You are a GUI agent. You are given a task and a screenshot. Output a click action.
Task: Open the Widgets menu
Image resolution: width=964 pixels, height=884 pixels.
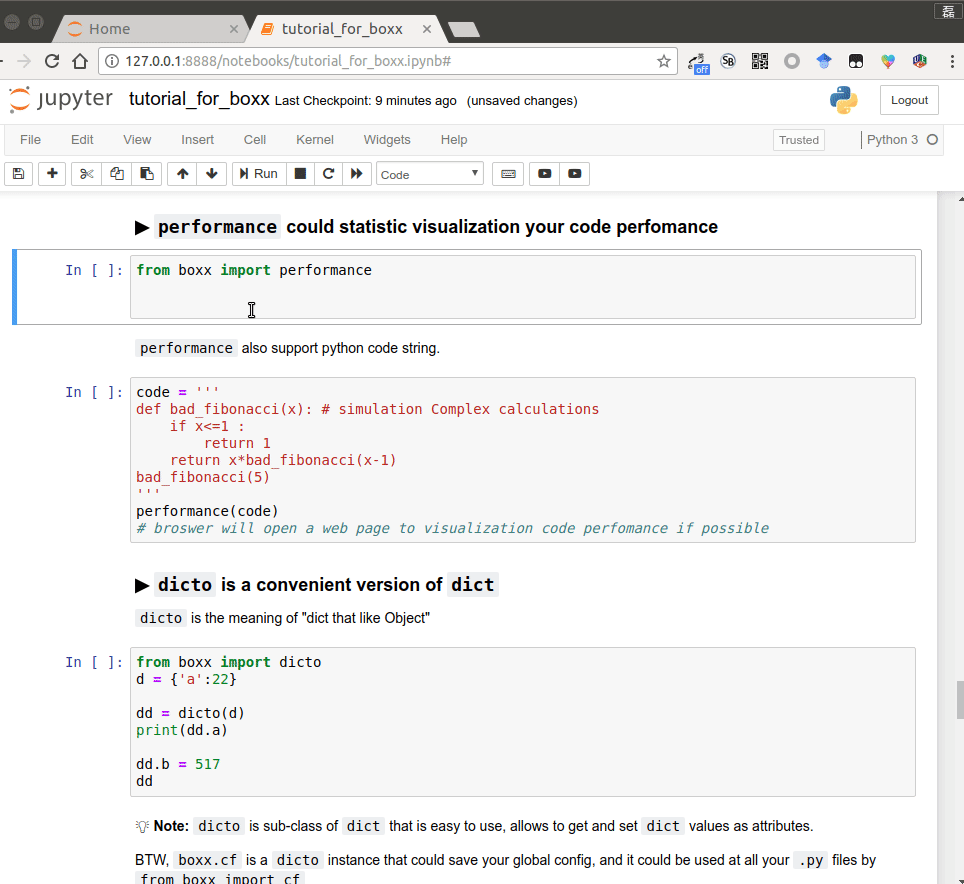tap(387, 140)
